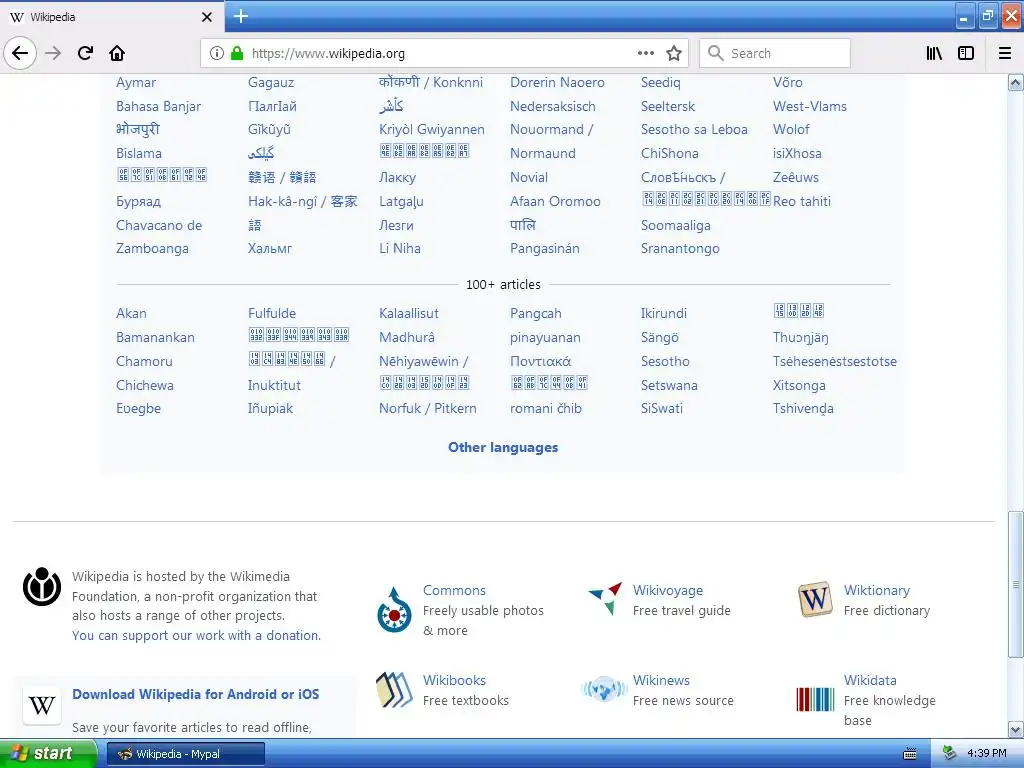
Task: Click the Wikimedia Foundation logo
Action: pos(42,586)
